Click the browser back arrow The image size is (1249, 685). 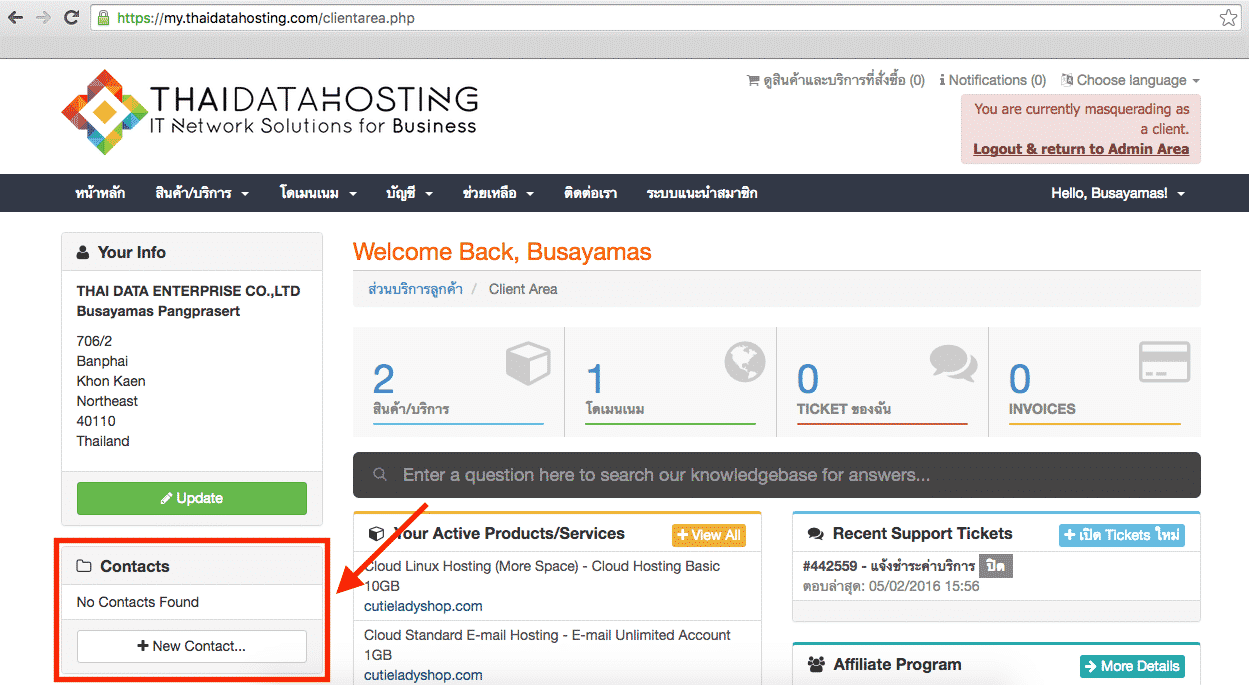(15, 17)
